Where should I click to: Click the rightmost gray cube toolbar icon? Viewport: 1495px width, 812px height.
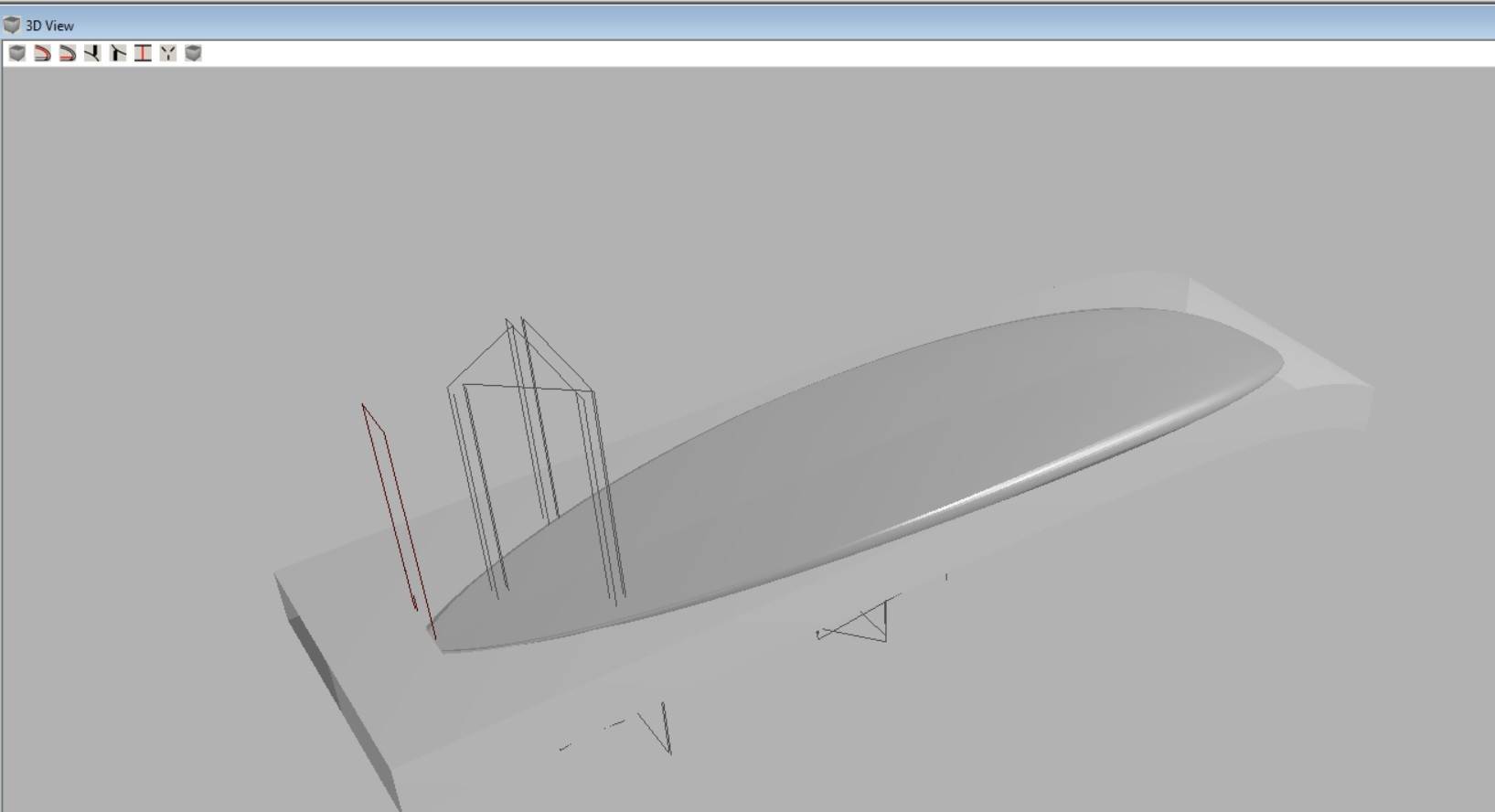tap(193, 53)
